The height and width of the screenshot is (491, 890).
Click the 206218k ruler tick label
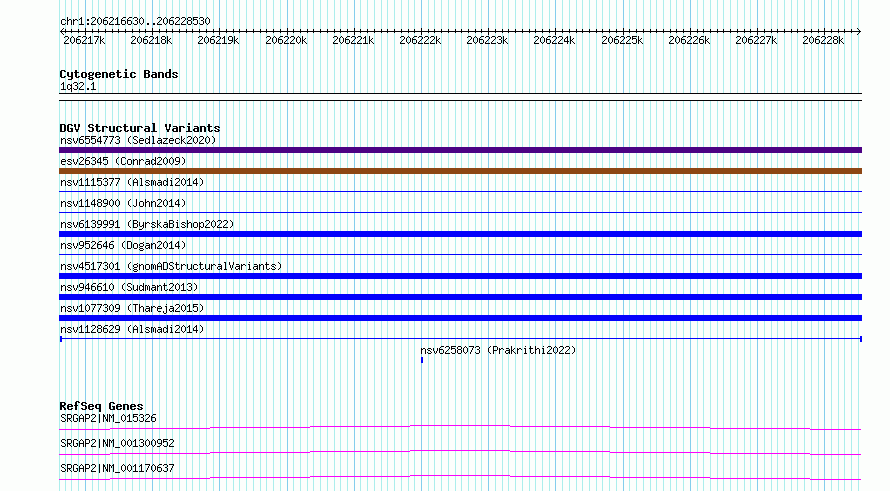pos(151,40)
